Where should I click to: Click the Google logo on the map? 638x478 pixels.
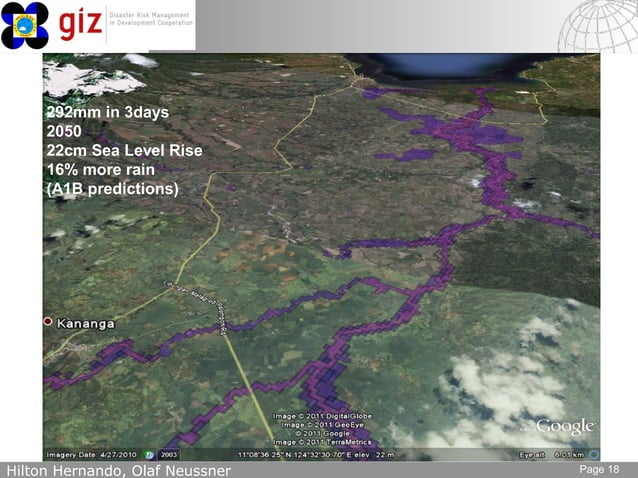[x=565, y=427]
